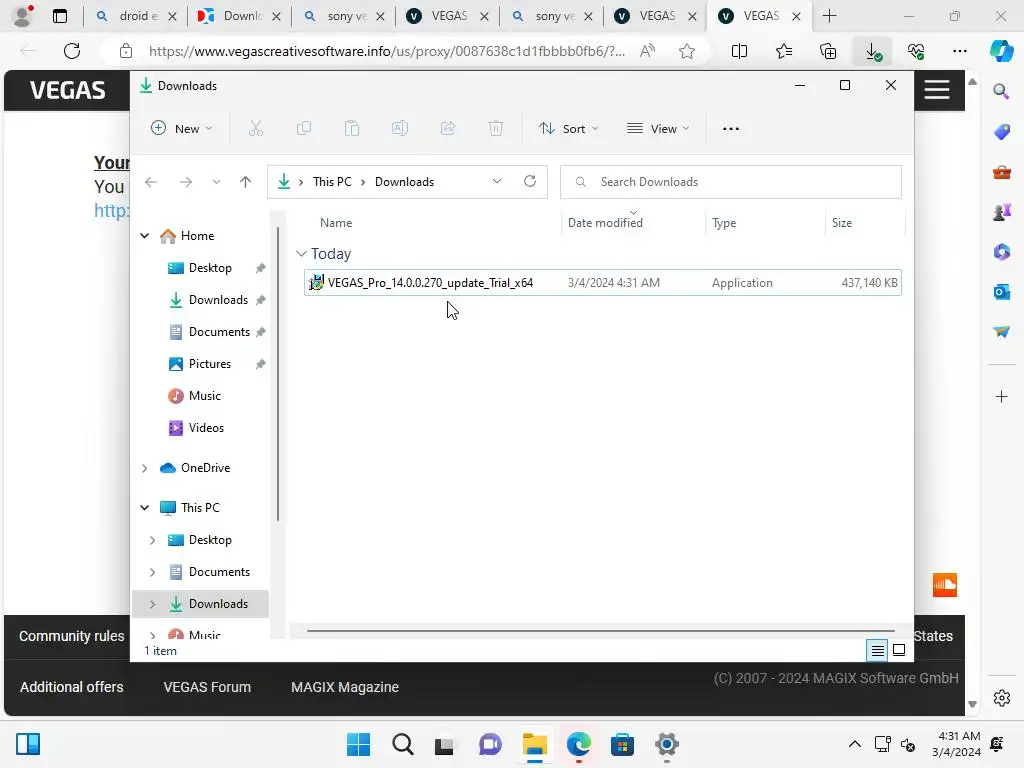The image size is (1024, 768).
Task: Switch to the droid browser tab
Action: tap(136, 16)
